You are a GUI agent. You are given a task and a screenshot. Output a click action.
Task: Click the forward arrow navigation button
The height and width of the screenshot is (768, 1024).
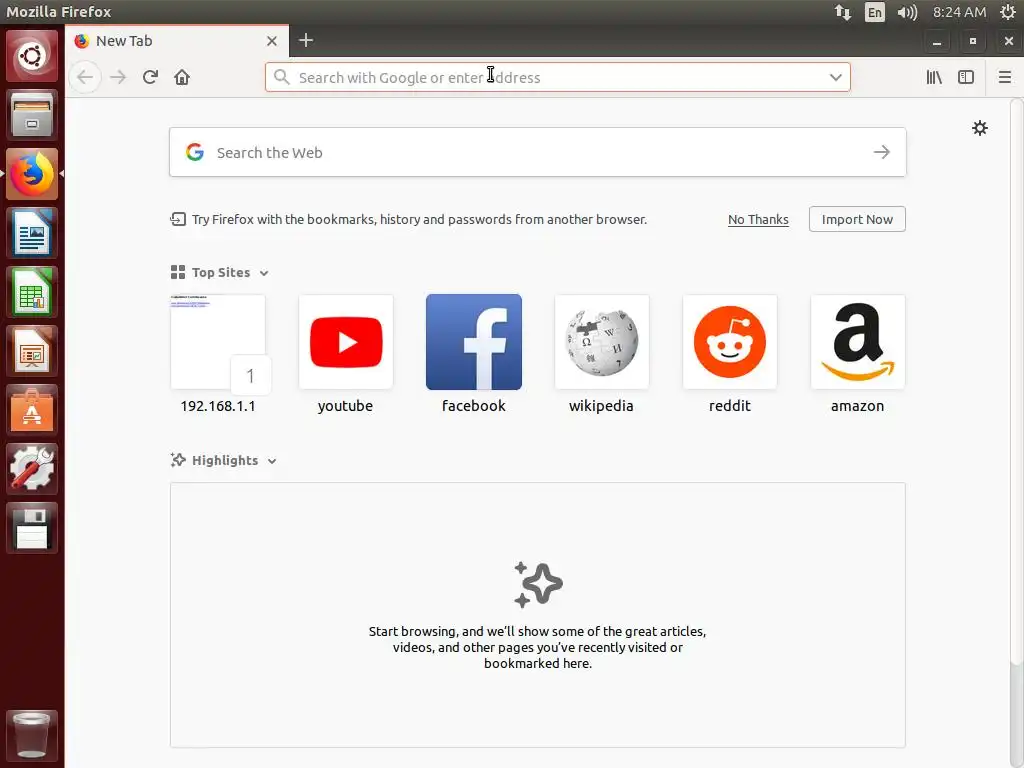(x=118, y=77)
